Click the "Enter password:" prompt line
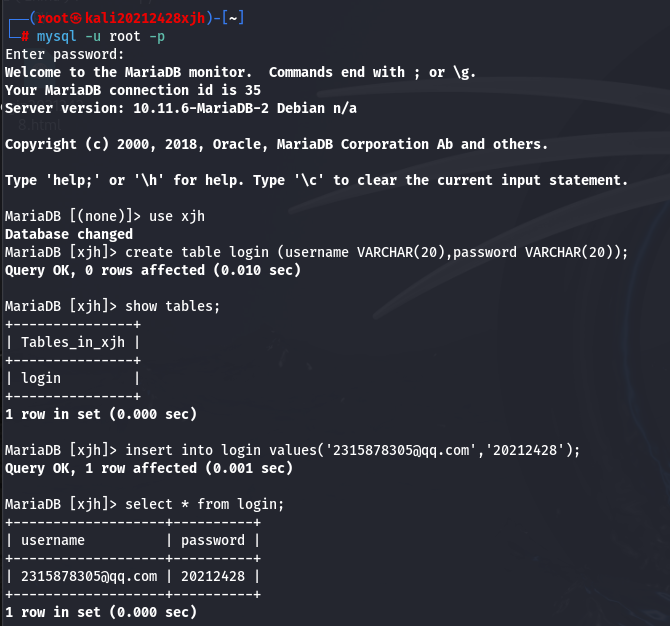Image resolution: width=670 pixels, height=626 pixels. 65,54
